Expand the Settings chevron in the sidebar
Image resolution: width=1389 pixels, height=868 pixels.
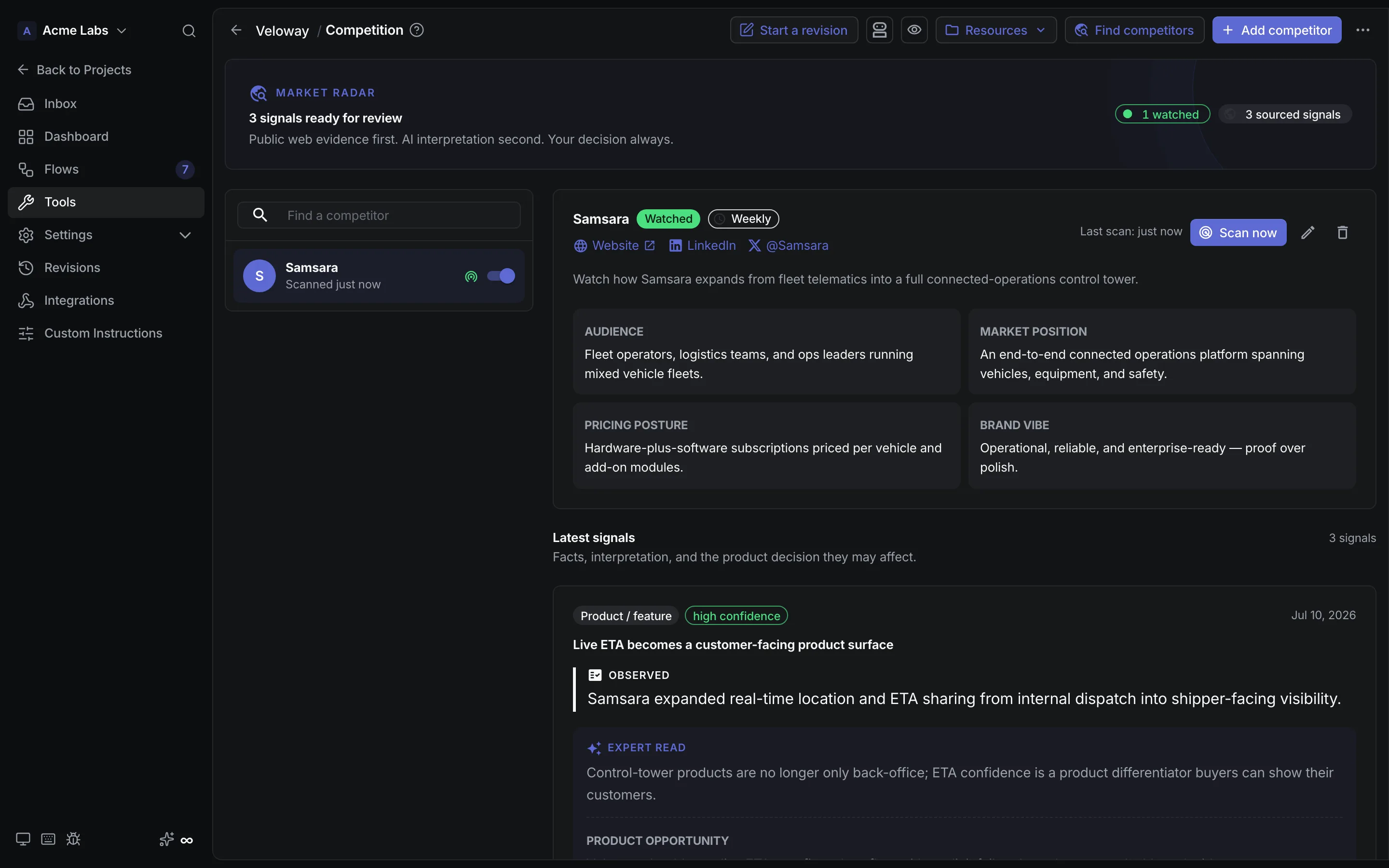(185, 235)
